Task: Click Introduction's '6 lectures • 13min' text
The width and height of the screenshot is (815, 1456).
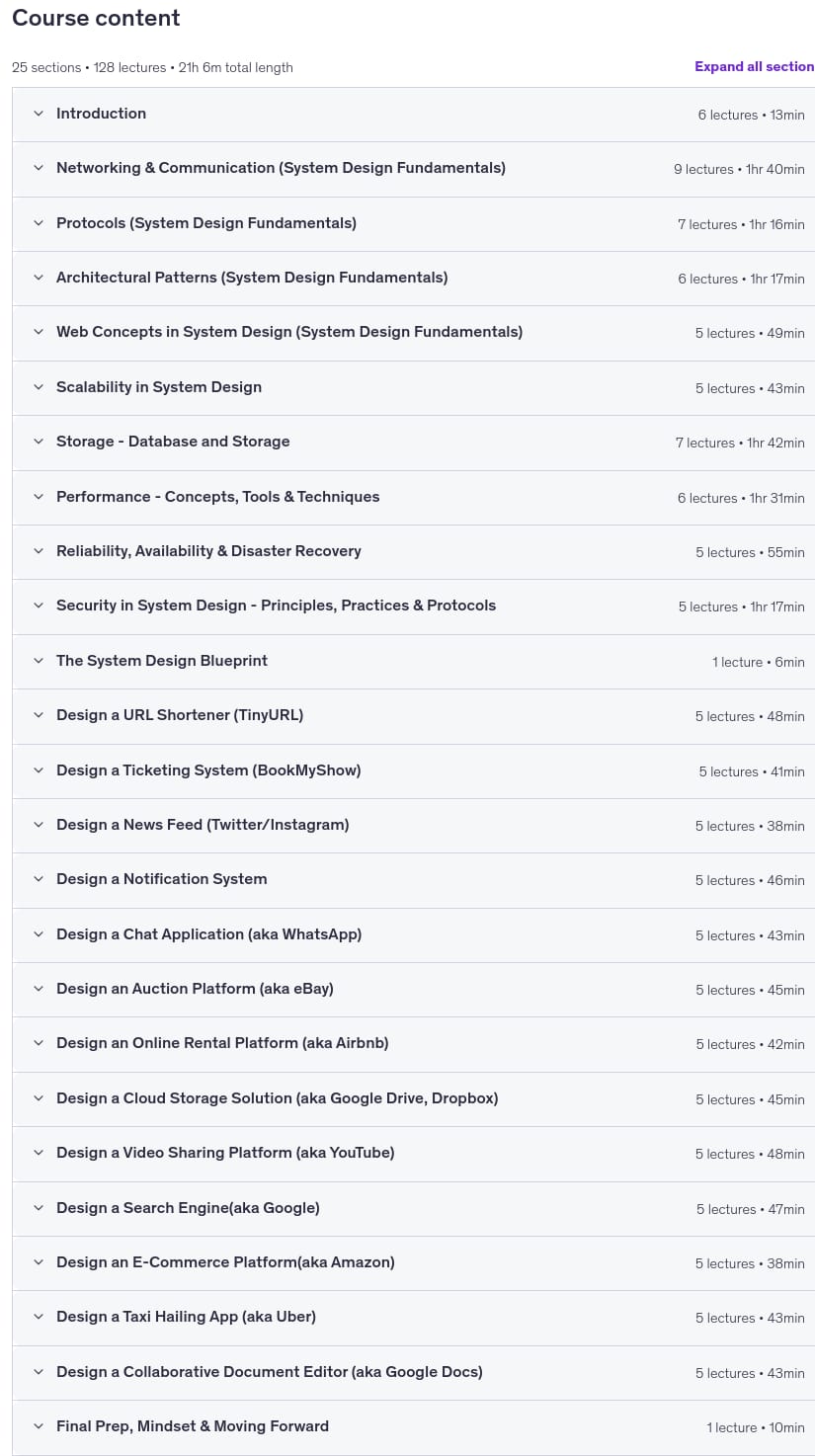Action: pyautogui.click(x=751, y=116)
